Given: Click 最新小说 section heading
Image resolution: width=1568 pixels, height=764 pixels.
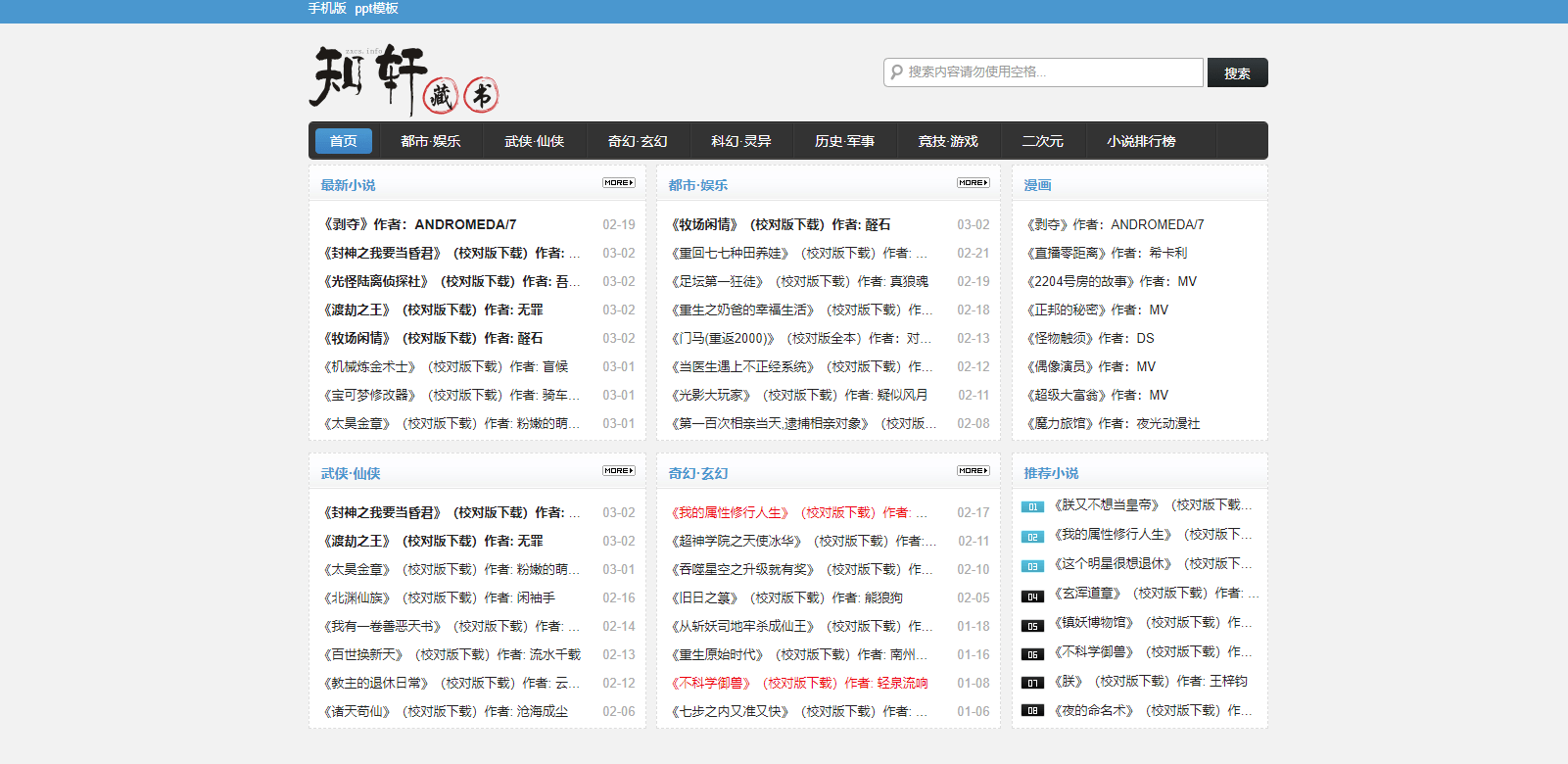Looking at the screenshot, I should [348, 185].
